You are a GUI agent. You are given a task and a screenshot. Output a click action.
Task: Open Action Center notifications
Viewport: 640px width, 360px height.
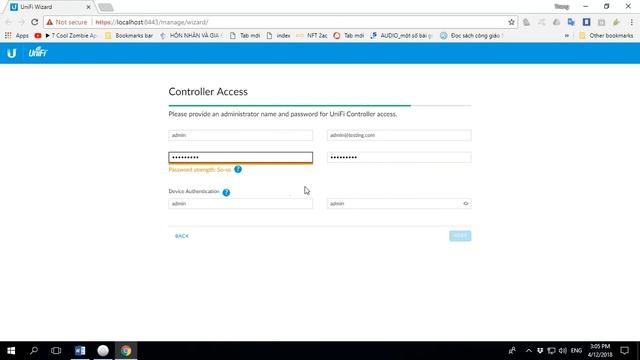point(624,351)
